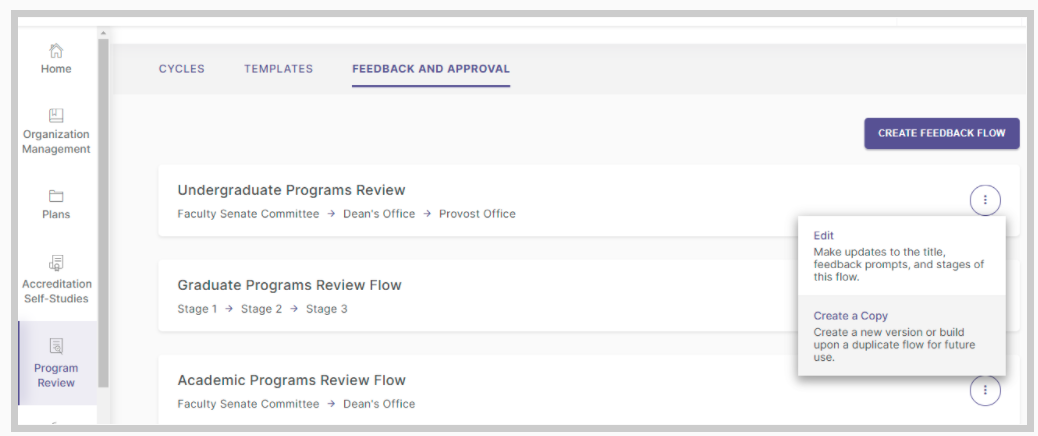Click the Accreditation Self-Studies label

pos(57,291)
